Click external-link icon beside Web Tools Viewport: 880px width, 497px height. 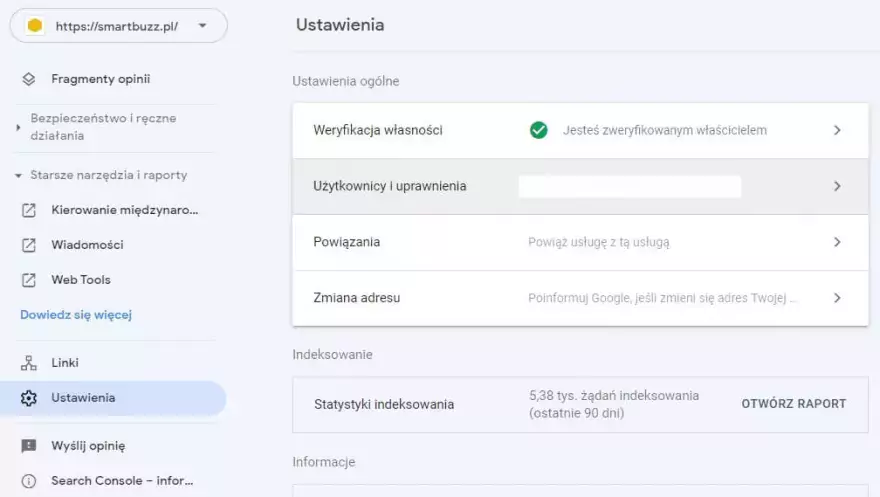point(29,280)
